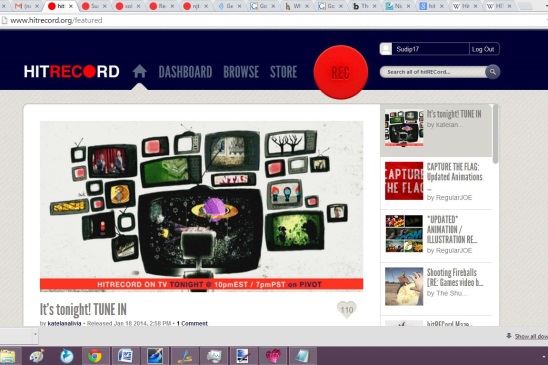Click the heart icon showing 110
Screen dimensions: 548x365
click(x=346, y=309)
